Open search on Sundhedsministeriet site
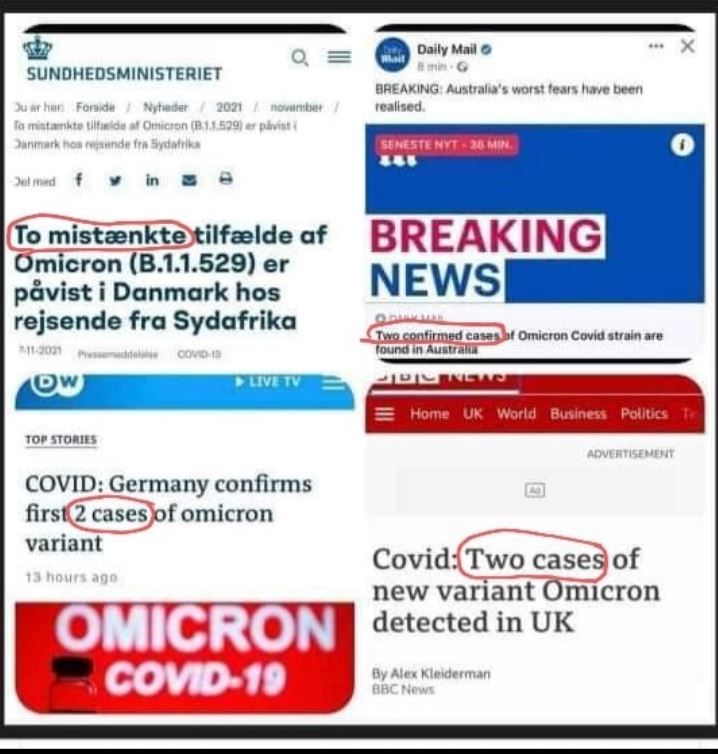This screenshot has width=718, height=754. 300,58
